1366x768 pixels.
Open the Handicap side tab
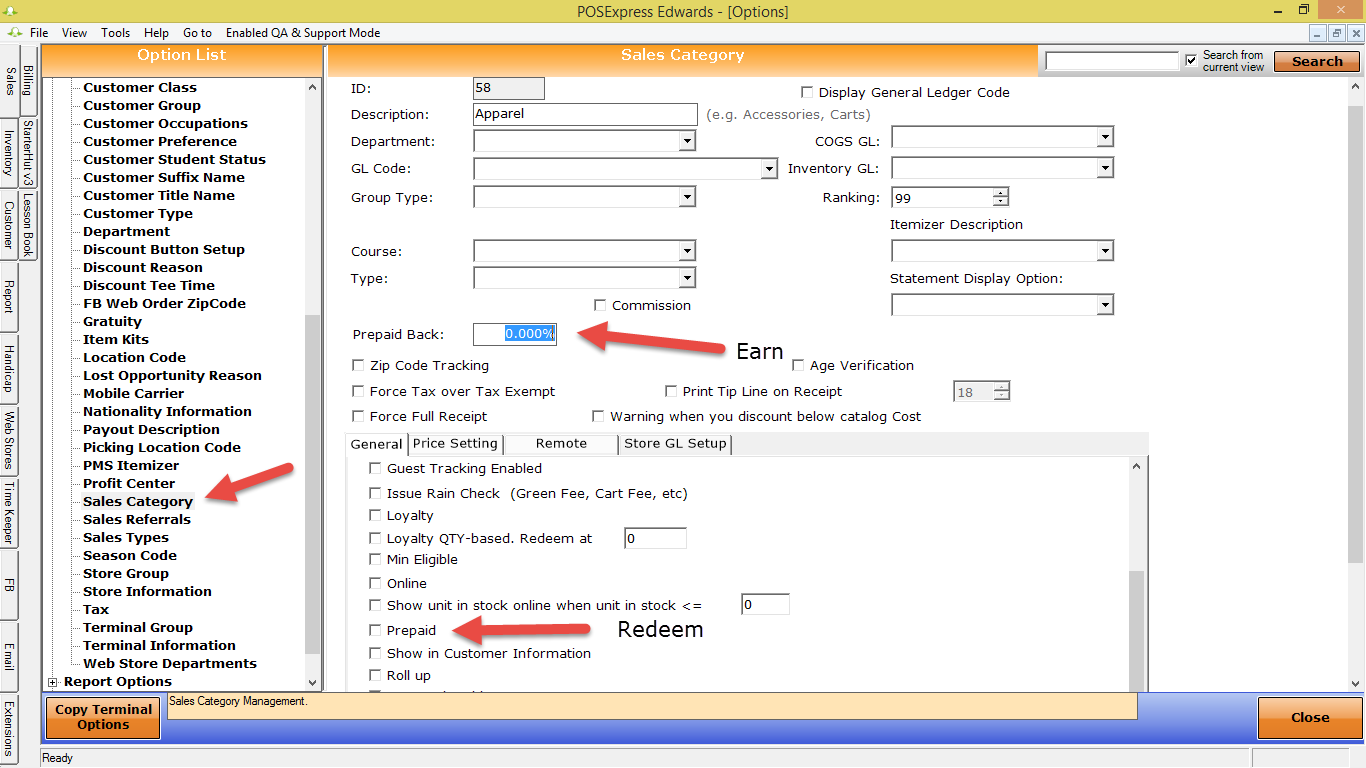click(x=10, y=368)
